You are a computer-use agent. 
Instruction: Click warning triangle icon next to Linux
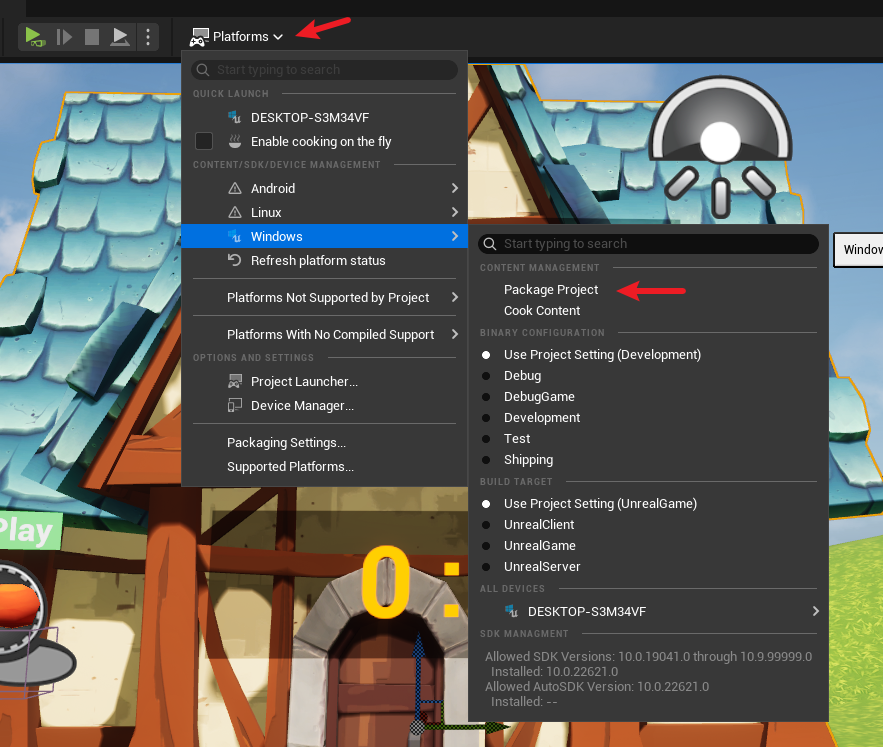click(235, 212)
